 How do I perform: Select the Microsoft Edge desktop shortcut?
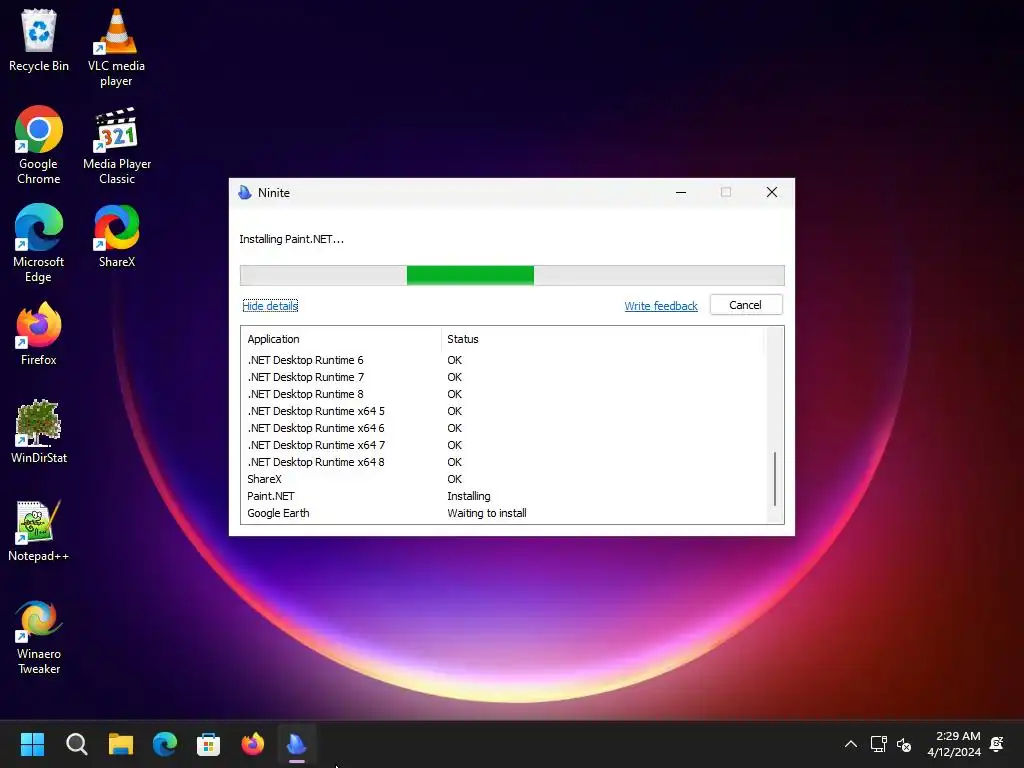pyautogui.click(x=39, y=243)
